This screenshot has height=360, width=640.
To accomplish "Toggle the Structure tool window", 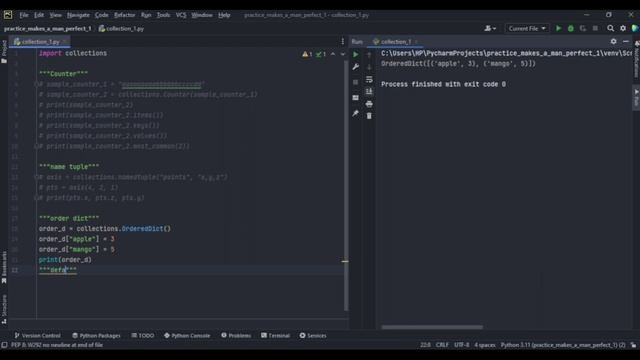I will tap(4, 309).
